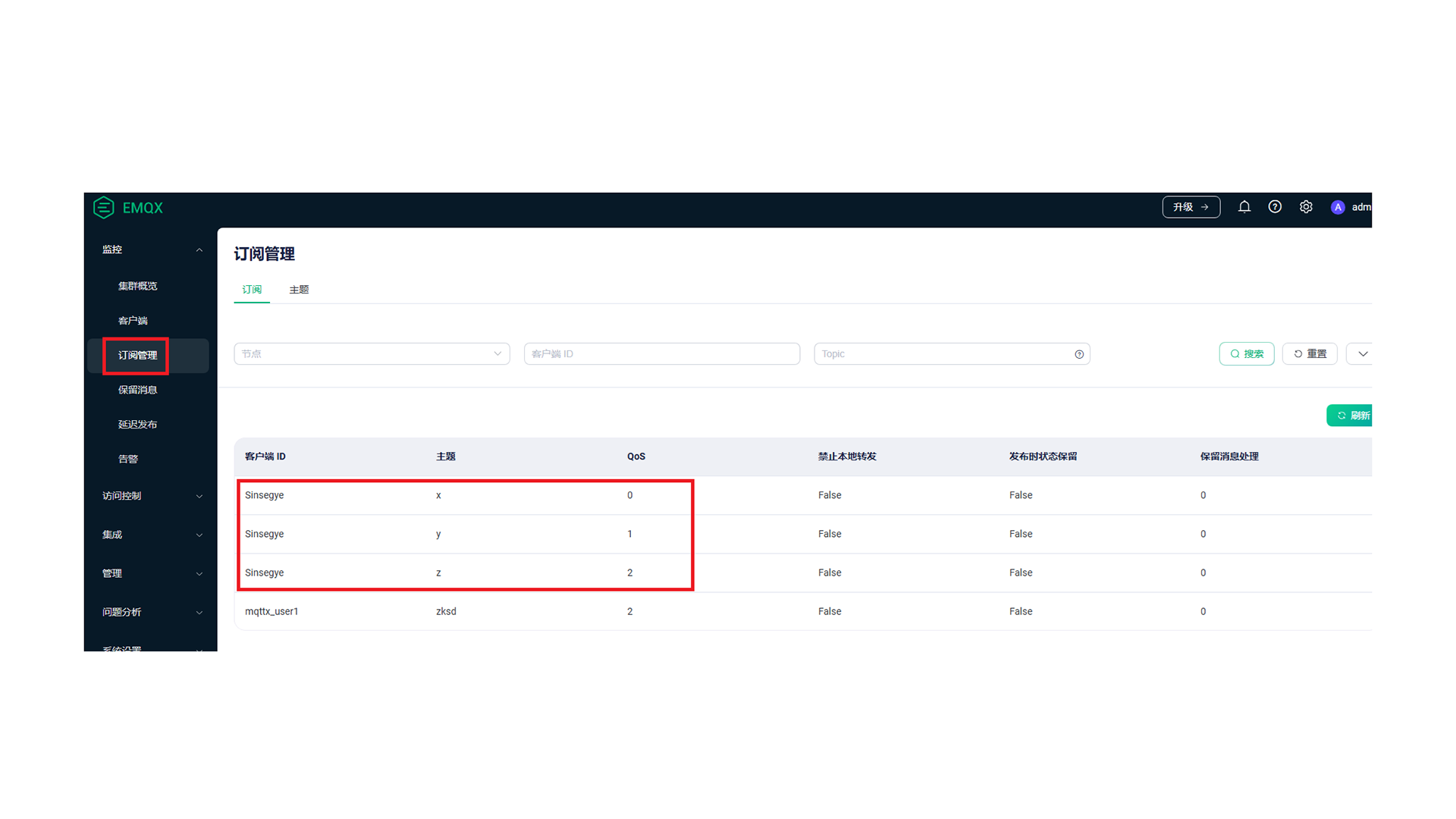Focus the 客户端 ID input field
The height and width of the screenshot is (819, 1456).
point(662,354)
